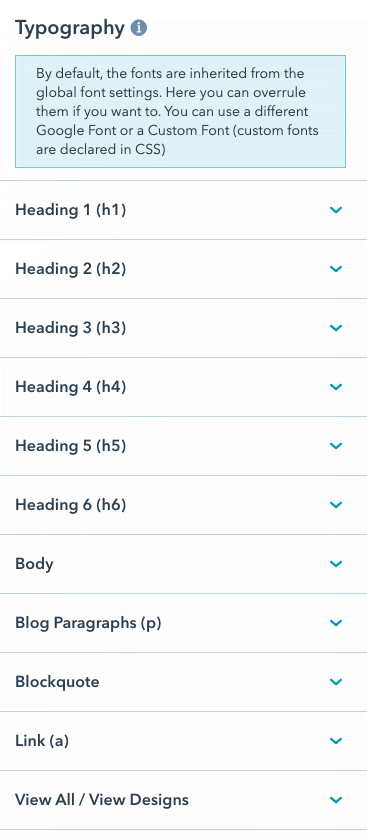The image size is (367, 840).
Task: Click the Heading 5 (h5) chevron
Action: [336, 446]
